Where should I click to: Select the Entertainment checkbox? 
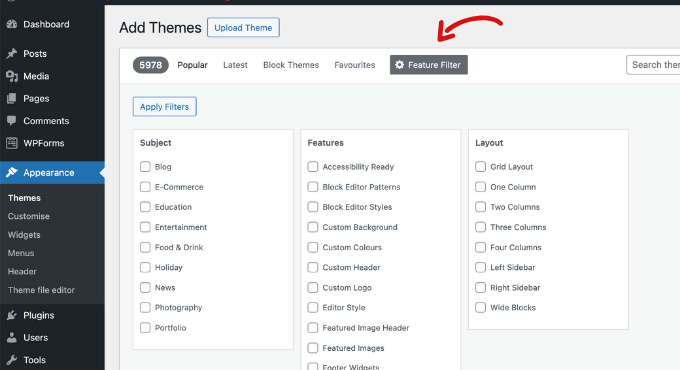point(145,227)
